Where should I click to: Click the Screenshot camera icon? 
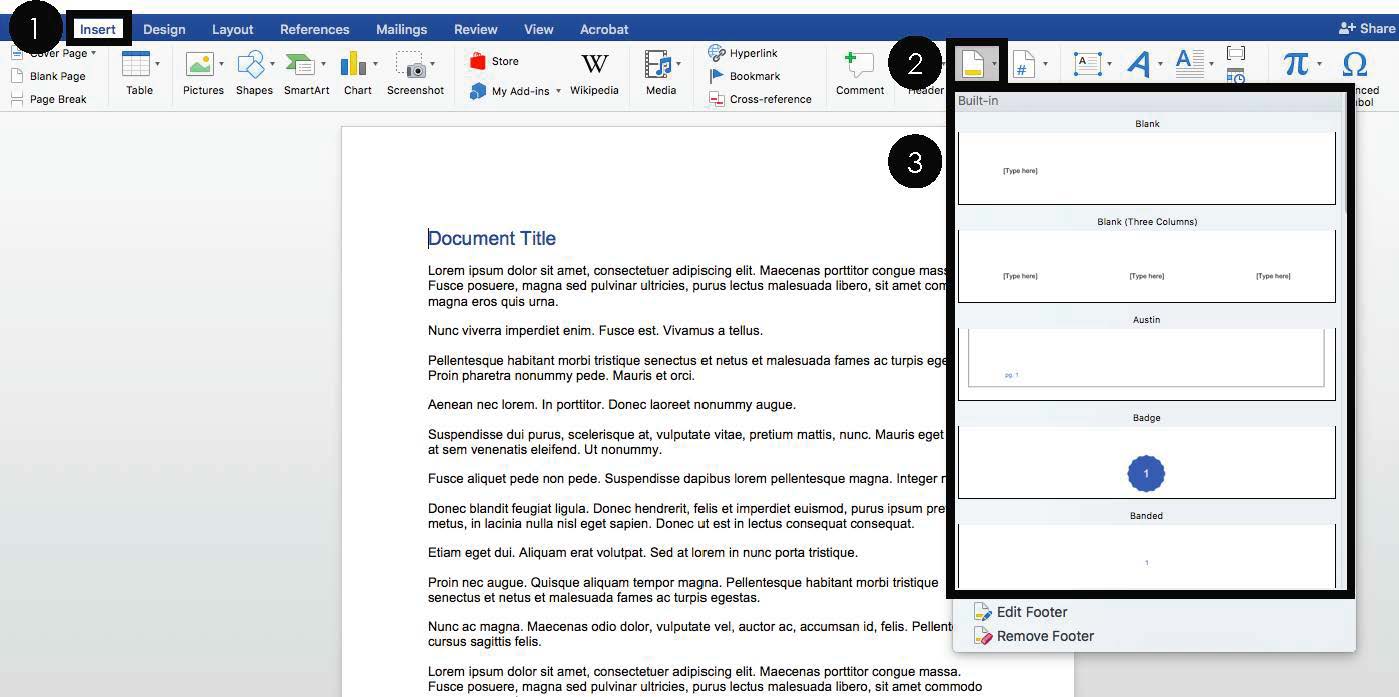click(411, 65)
